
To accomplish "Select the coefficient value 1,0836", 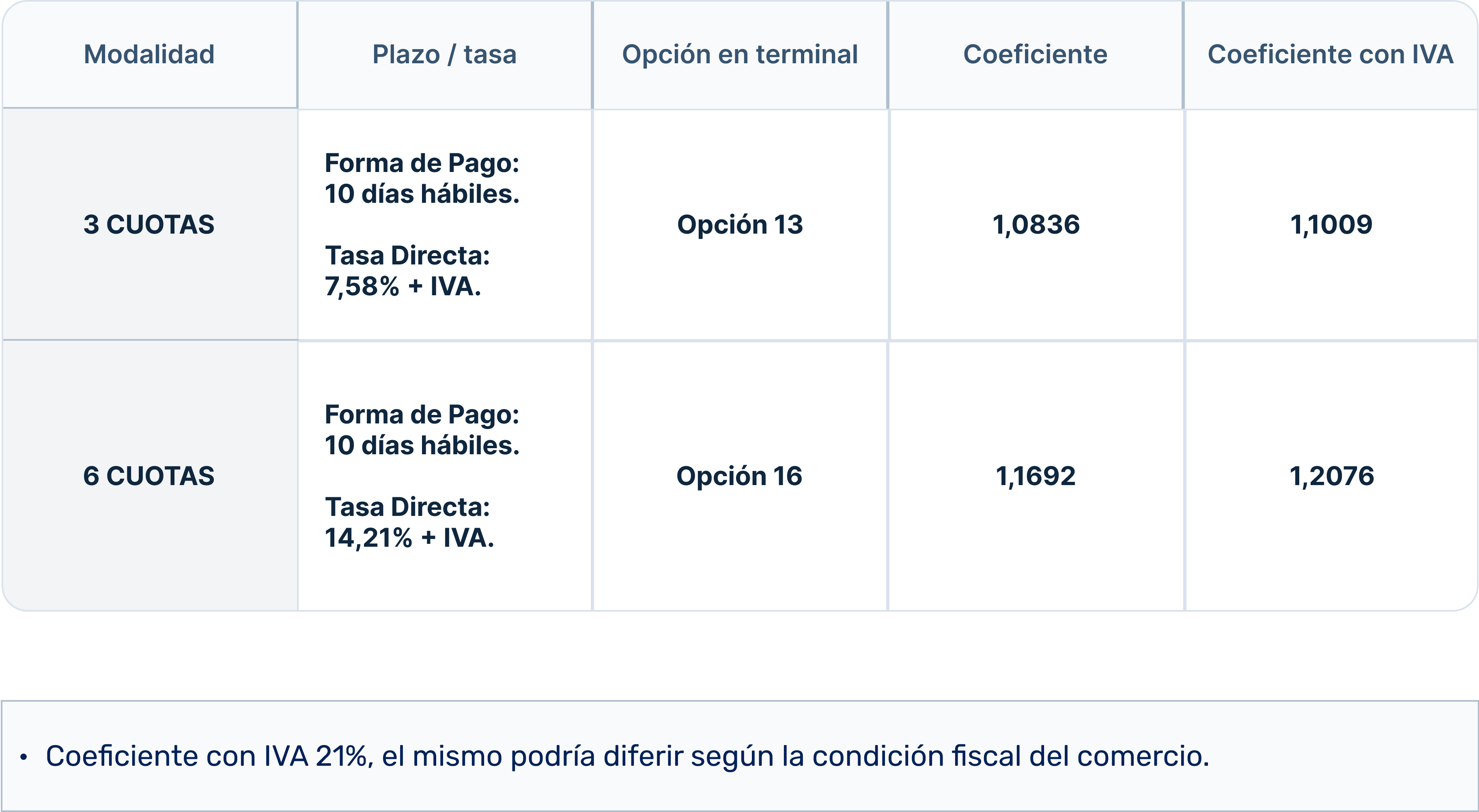I will click(x=1036, y=224).
